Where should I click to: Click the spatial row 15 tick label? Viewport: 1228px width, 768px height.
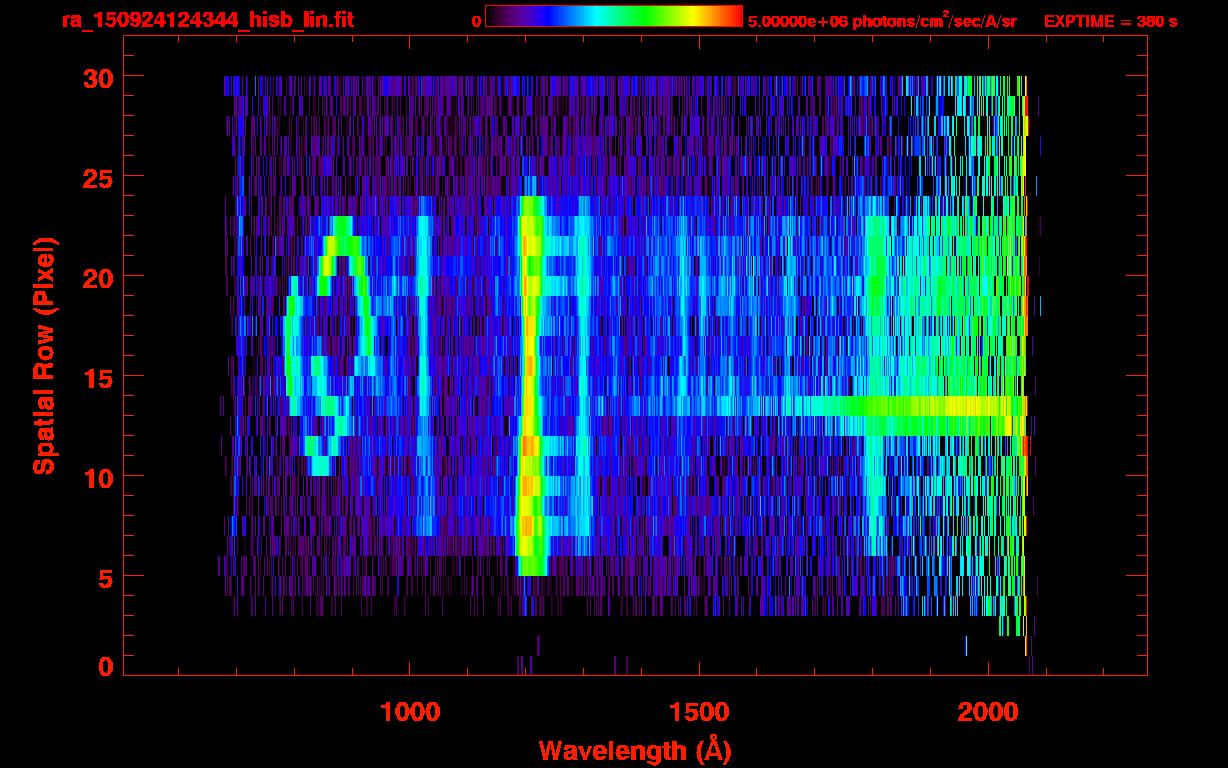click(x=99, y=376)
